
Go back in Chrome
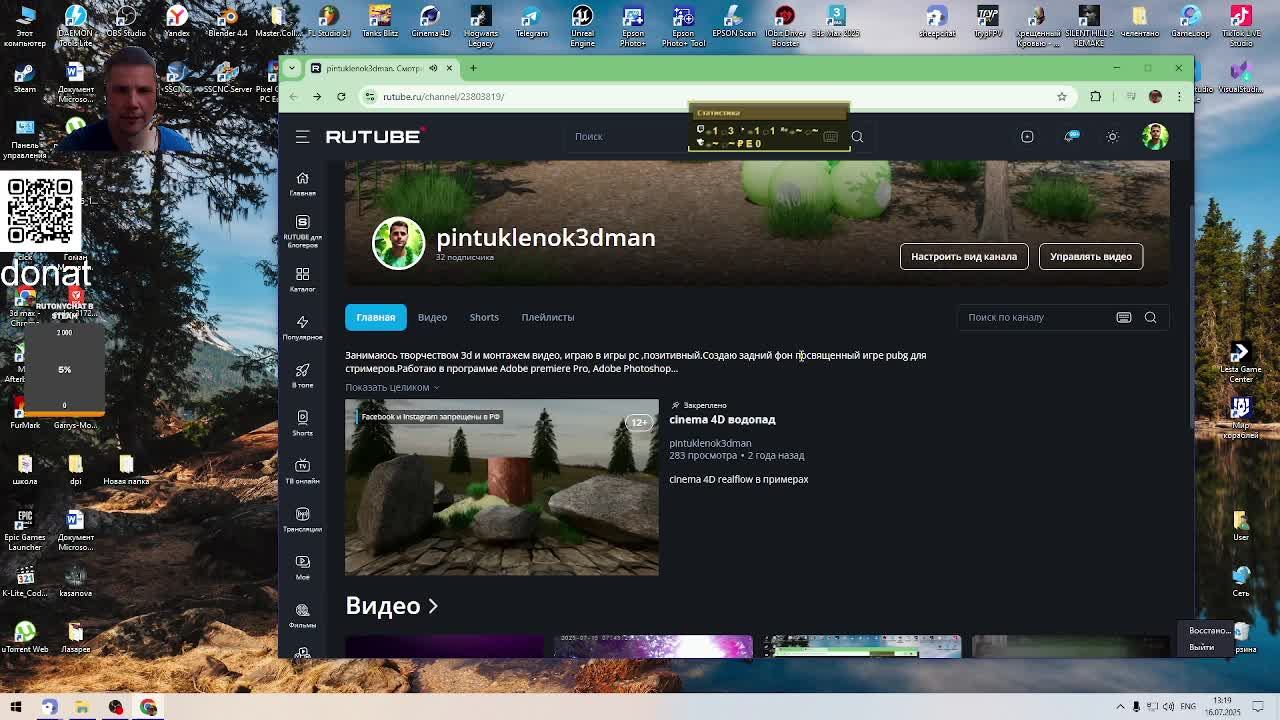click(293, 96)
